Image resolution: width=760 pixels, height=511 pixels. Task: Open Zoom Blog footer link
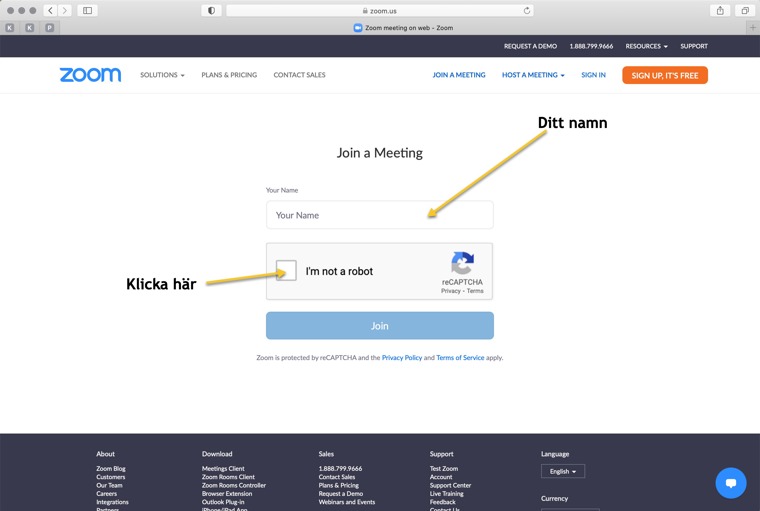click(x=111, y=468)
